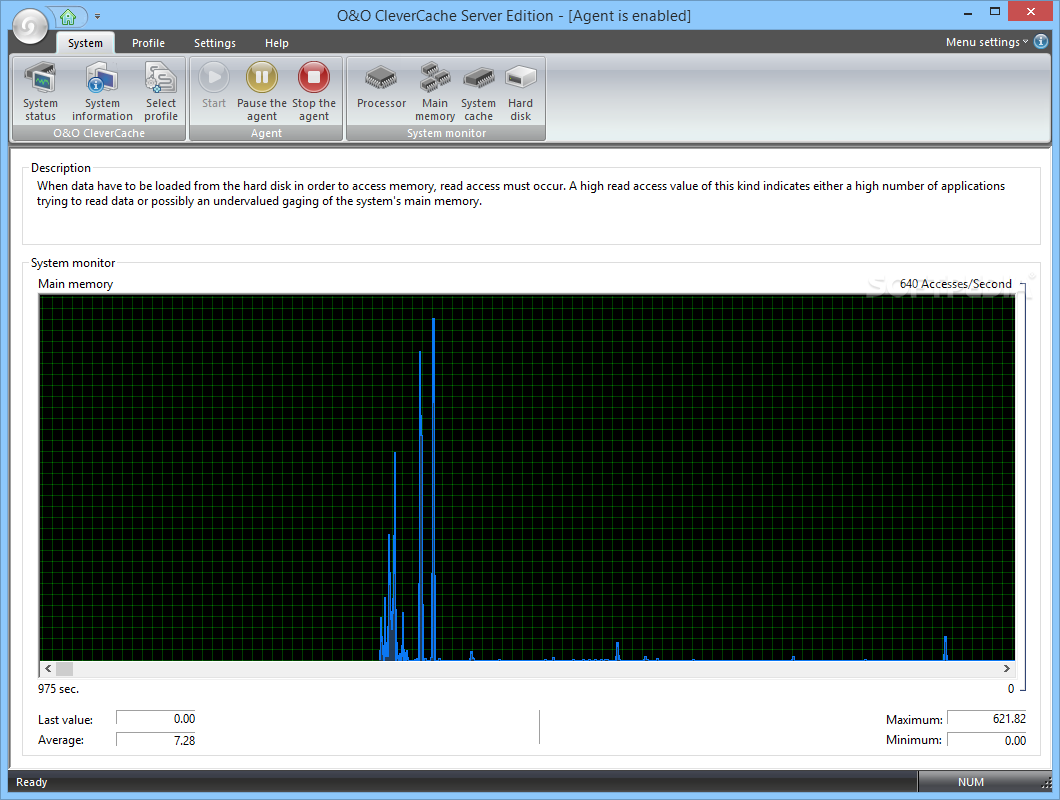Screen dimensions: 1060x800
Task: Open the Menu settings dropdown
Action: tap(987, 42)
